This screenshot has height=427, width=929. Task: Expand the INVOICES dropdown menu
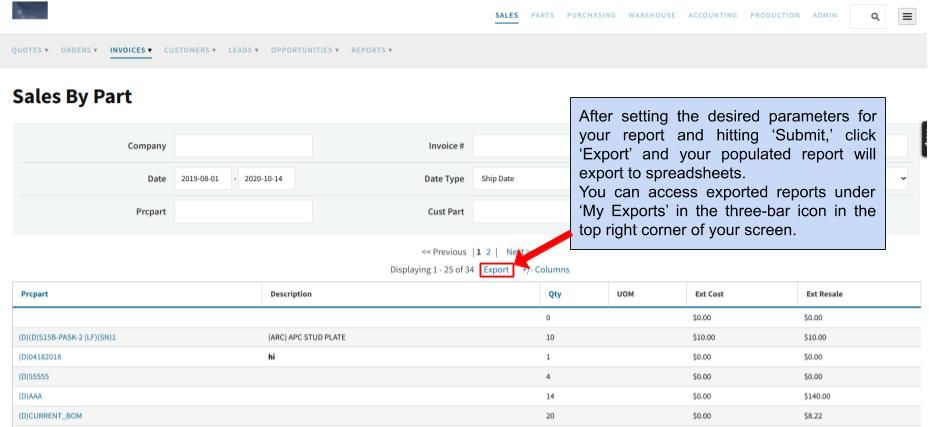pyautogui.click(x=131, y=50)
